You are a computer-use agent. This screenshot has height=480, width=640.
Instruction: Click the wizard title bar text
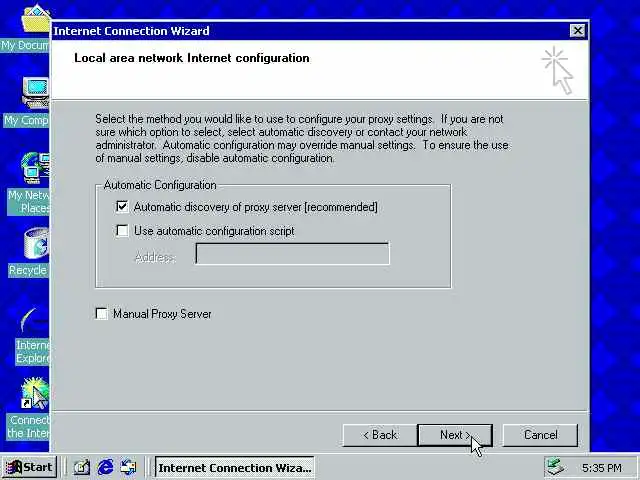[x=131, y=31]
